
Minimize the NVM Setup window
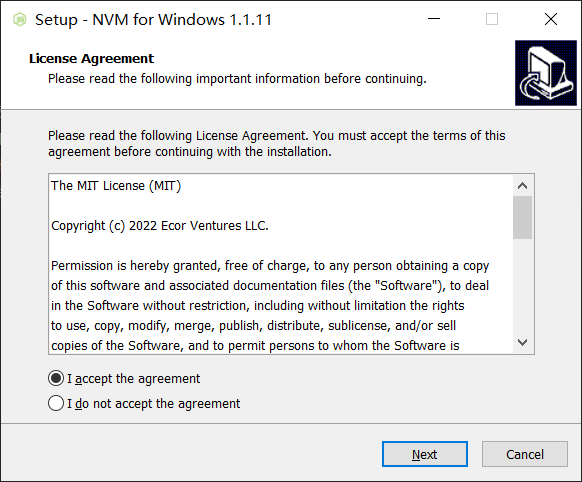434,19
